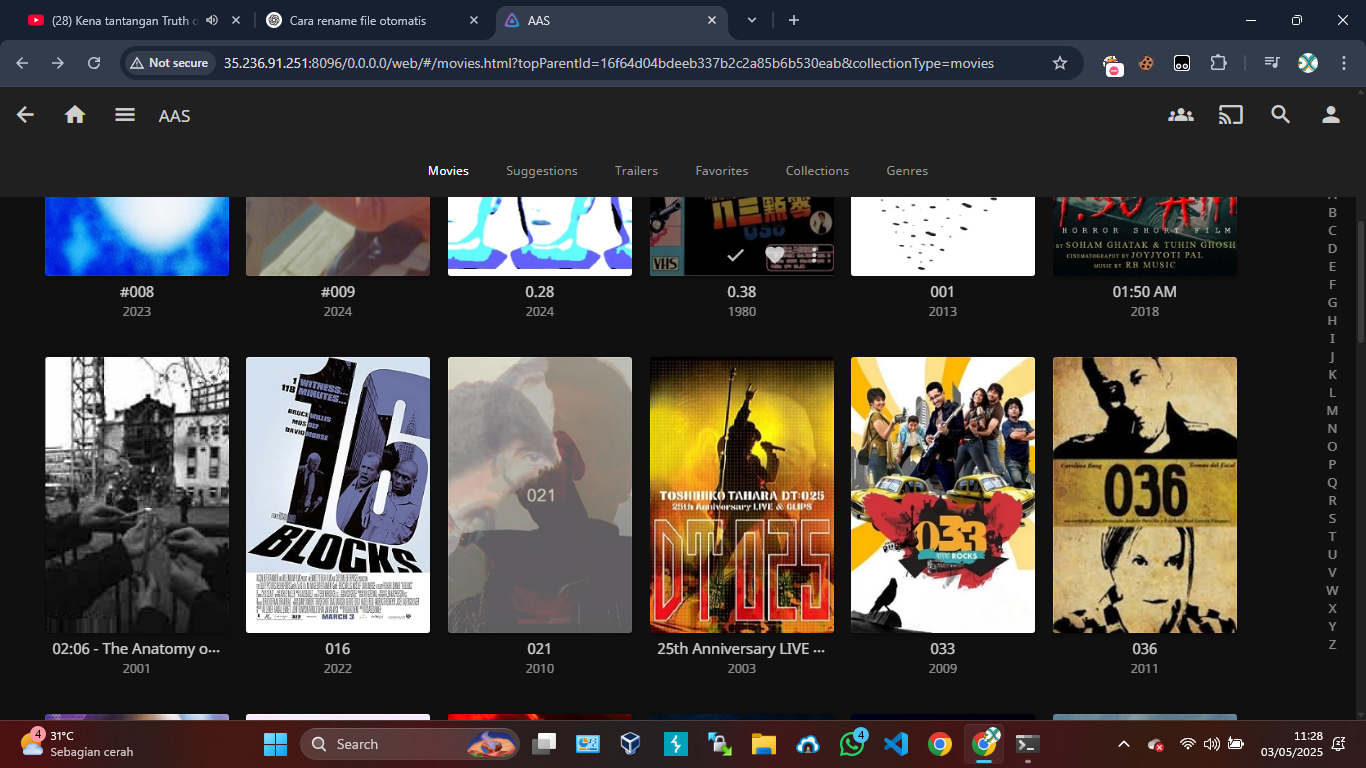Open Terminal from the taskbar
Screen dimensions: 1366x768
point(1027,744)
